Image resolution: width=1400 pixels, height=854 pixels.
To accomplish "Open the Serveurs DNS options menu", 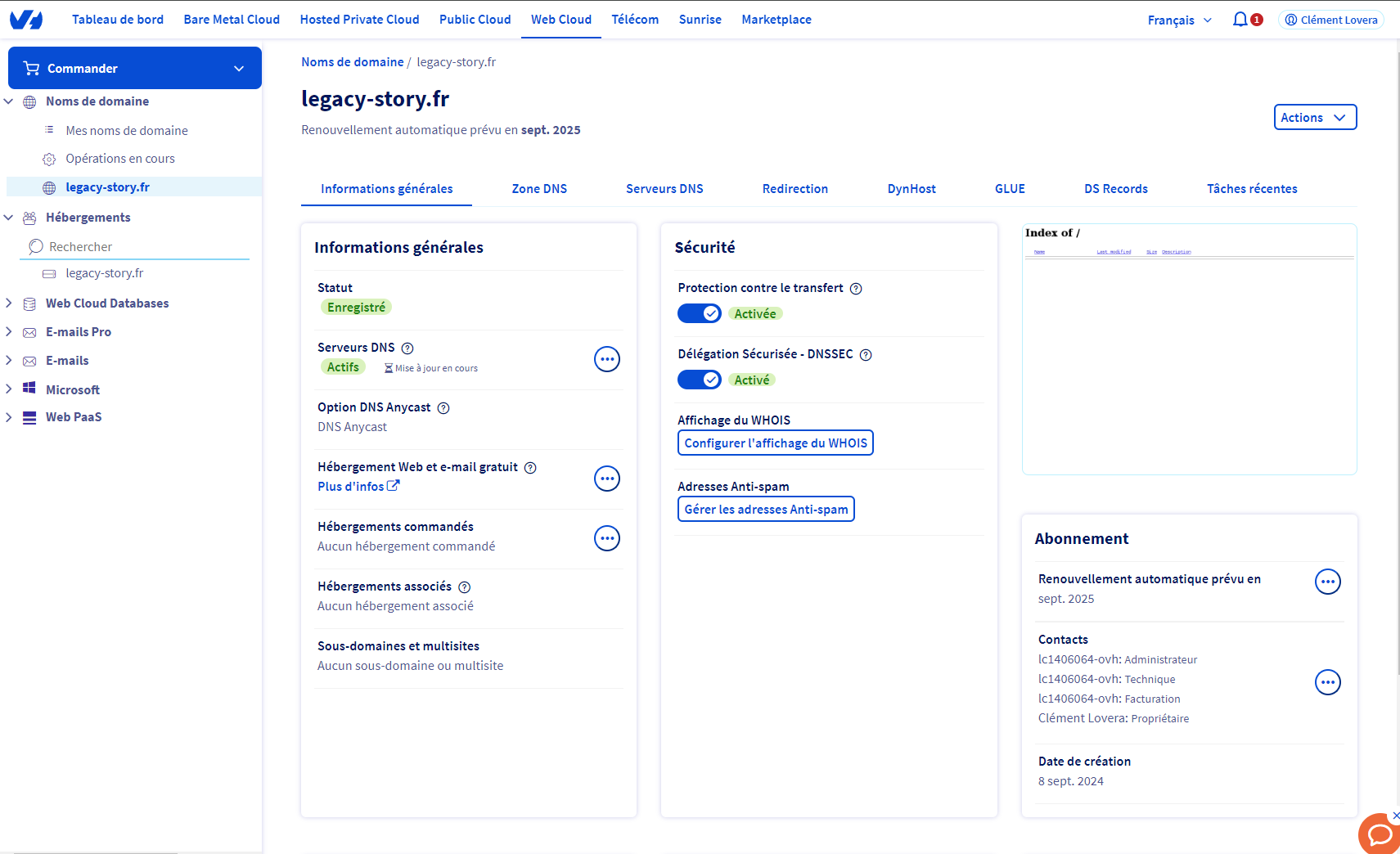I will click(606, 359).
